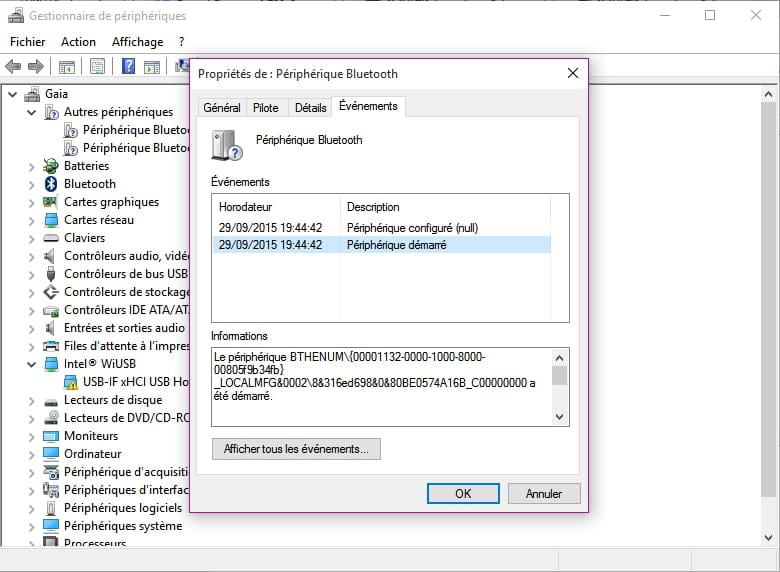Click the Périphériques système icon
This screenshot has width=780, height=572.
(x=51, y=526)
